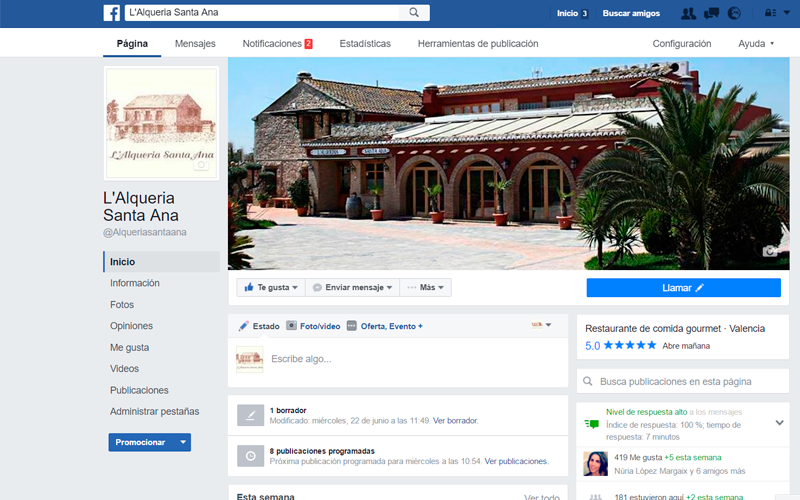Open the Mensajes tab
Screen dimensions: 800x500
(x=195, y=43)
